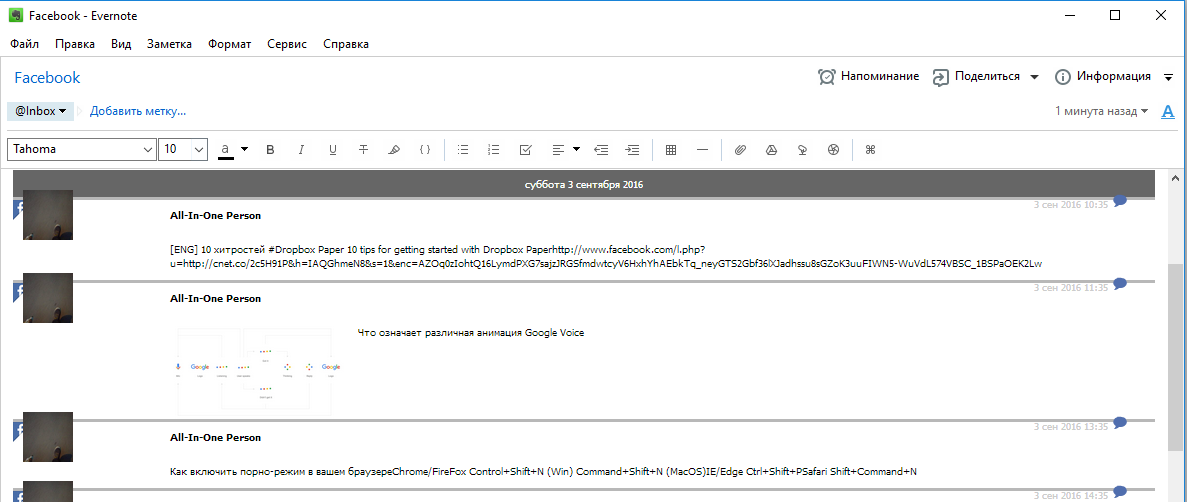Click the scrollbar up arrow

coord(1176,177)
